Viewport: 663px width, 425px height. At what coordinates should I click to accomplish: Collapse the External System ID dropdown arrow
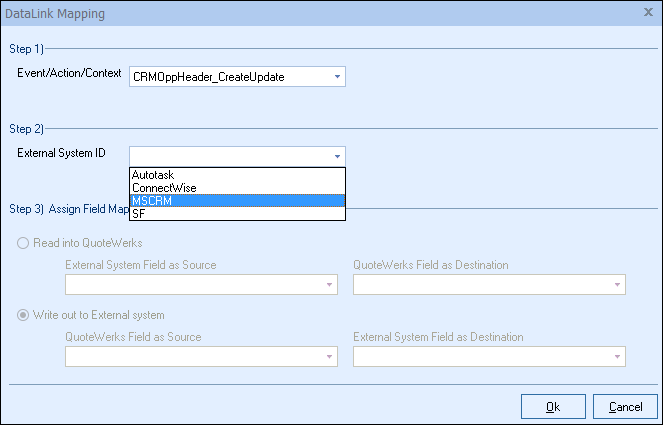[337, 156]
